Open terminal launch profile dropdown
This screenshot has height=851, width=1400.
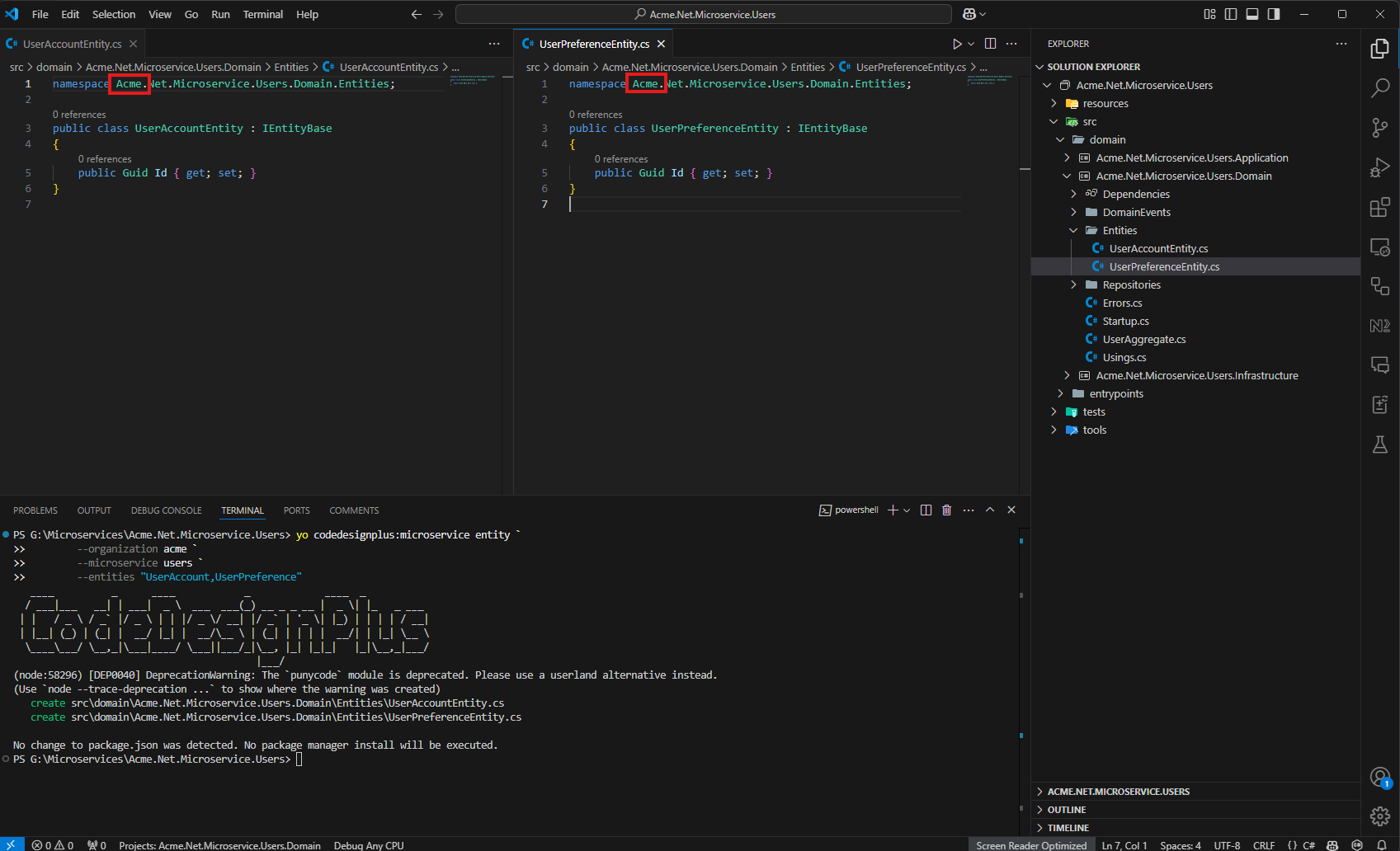907,510
